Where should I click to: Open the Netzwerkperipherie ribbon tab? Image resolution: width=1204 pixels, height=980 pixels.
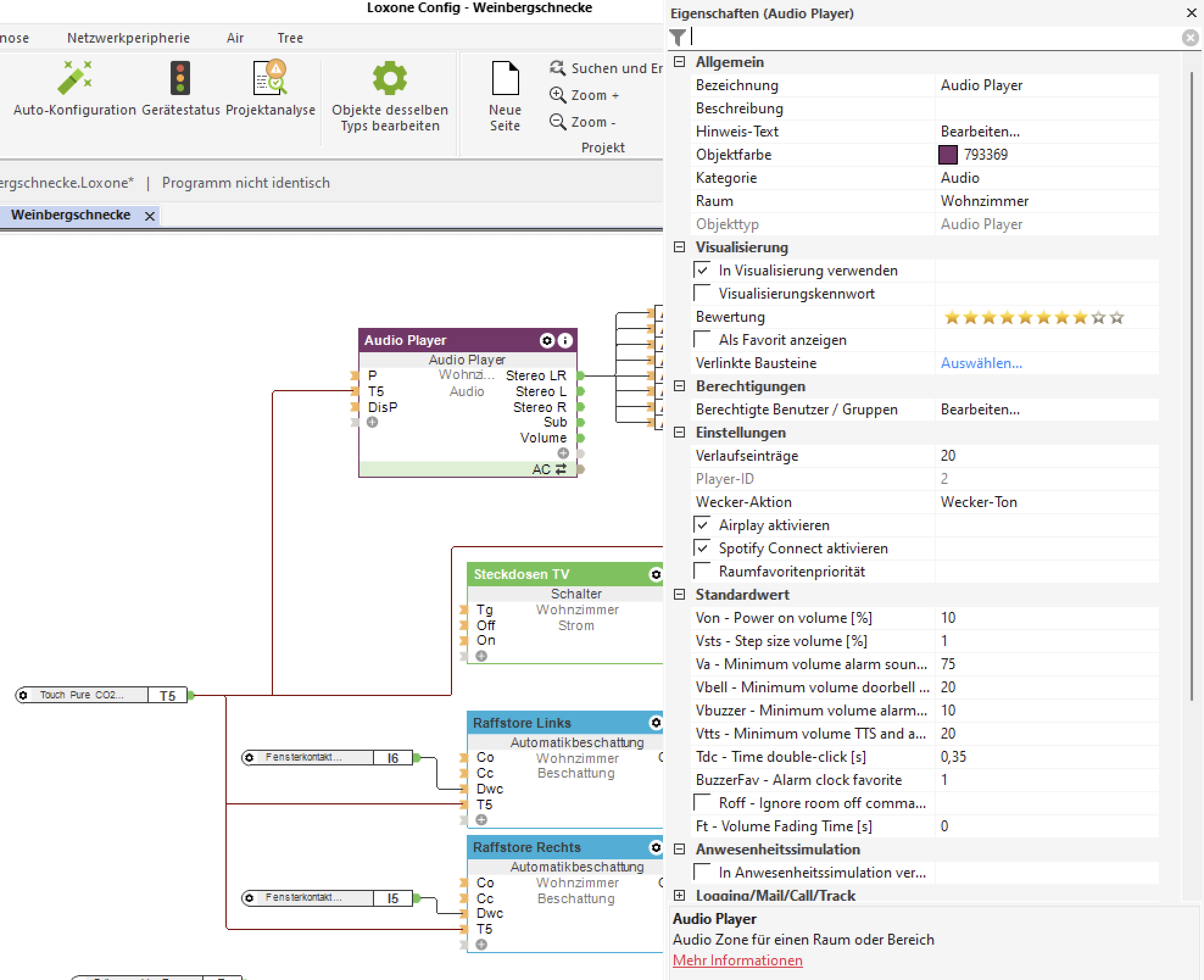click(129, 38)
